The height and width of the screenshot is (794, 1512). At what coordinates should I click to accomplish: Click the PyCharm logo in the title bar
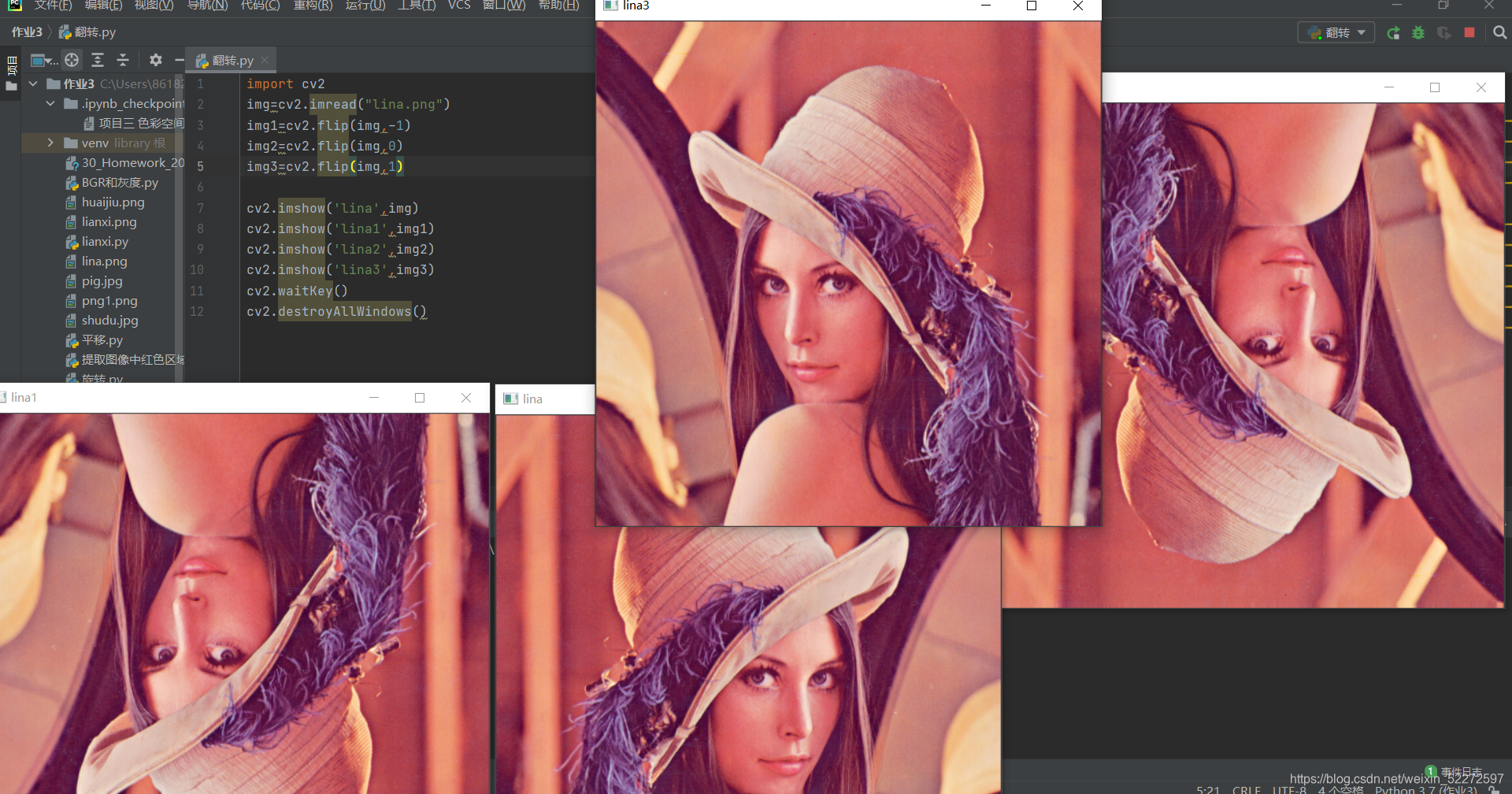pyautogui.click(x=14, y=5)
